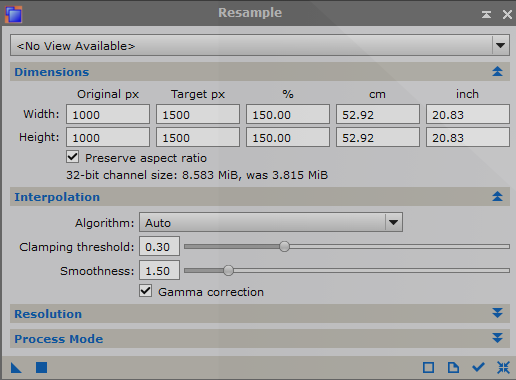
Task: Adjust the Clamping threshold slider handle
Action: point(284,247)
